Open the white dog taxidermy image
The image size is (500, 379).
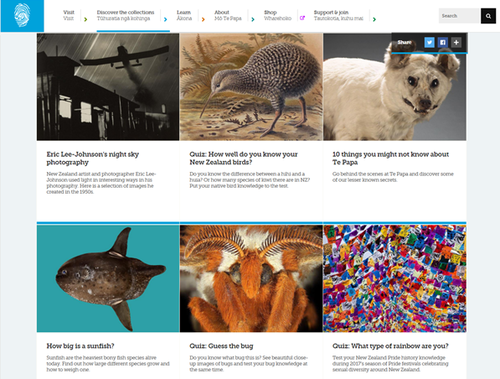[x=395, y=87]
